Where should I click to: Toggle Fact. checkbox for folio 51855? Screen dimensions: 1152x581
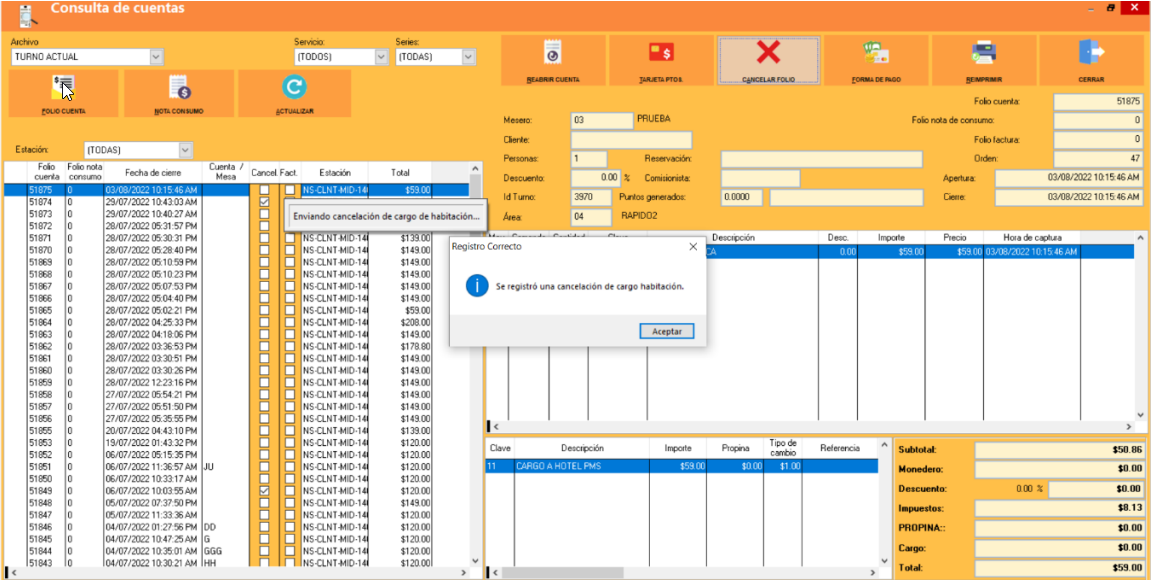(x=290, y=430)
